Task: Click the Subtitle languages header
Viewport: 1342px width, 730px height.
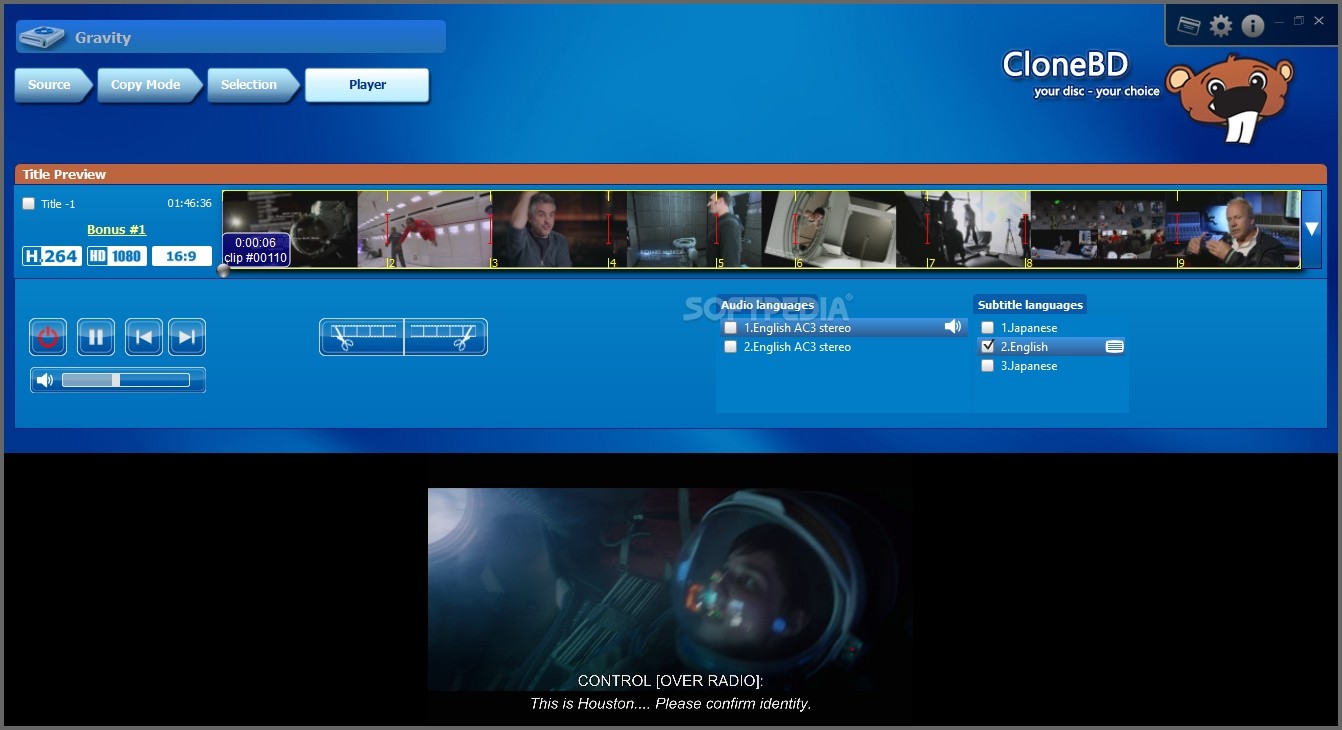Action: [x=1030, y=305]
